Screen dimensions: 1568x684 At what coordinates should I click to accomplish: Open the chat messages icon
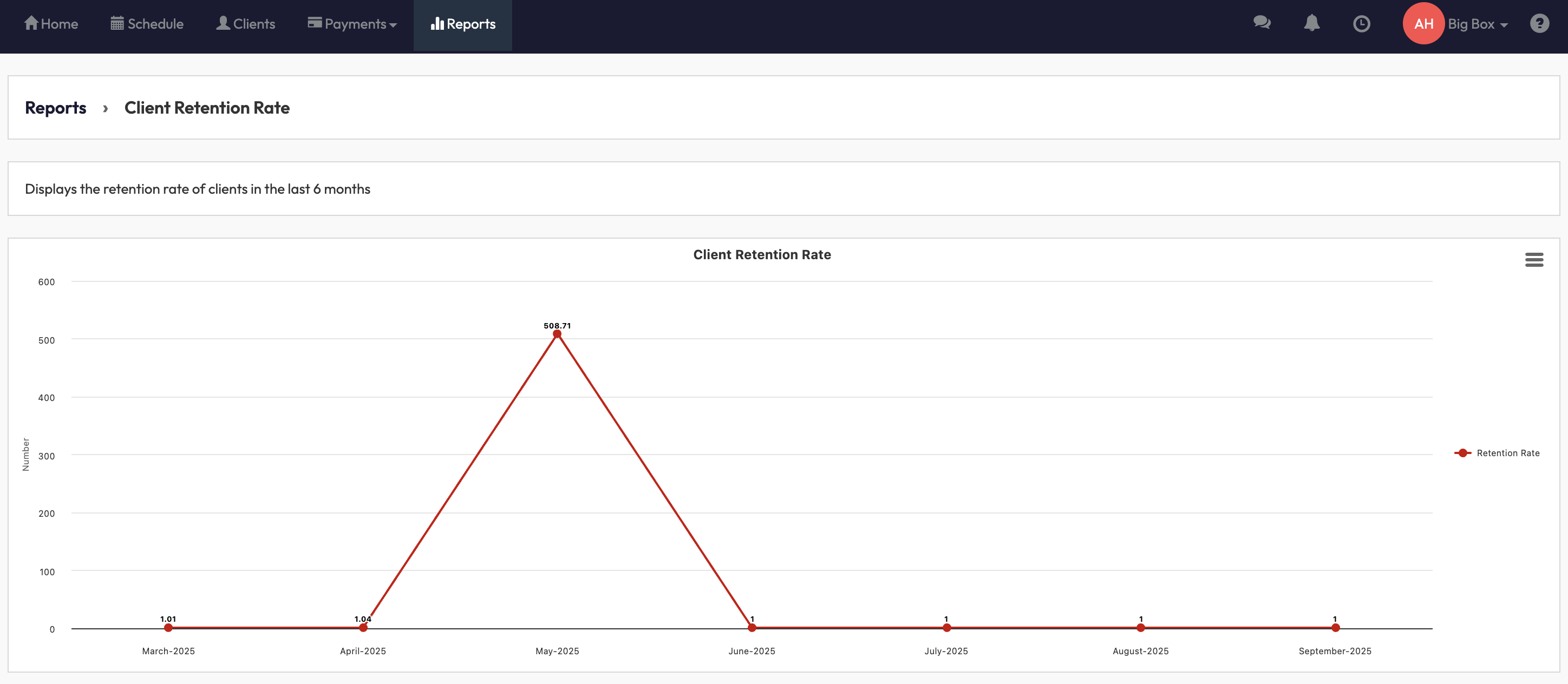click(1262, 23)
